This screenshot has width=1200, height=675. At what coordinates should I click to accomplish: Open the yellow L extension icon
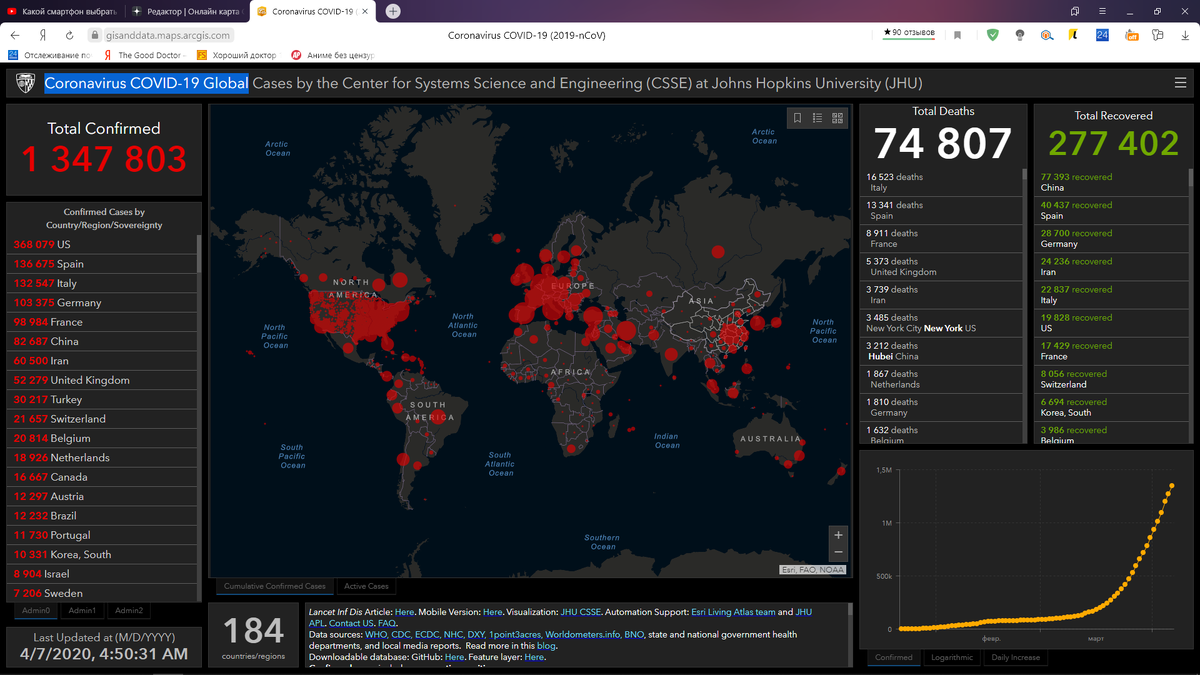pos(1073,35)
